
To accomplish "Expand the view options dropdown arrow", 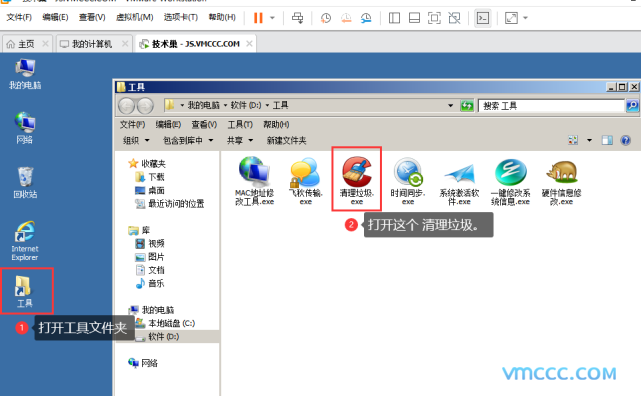I will 589,140.
